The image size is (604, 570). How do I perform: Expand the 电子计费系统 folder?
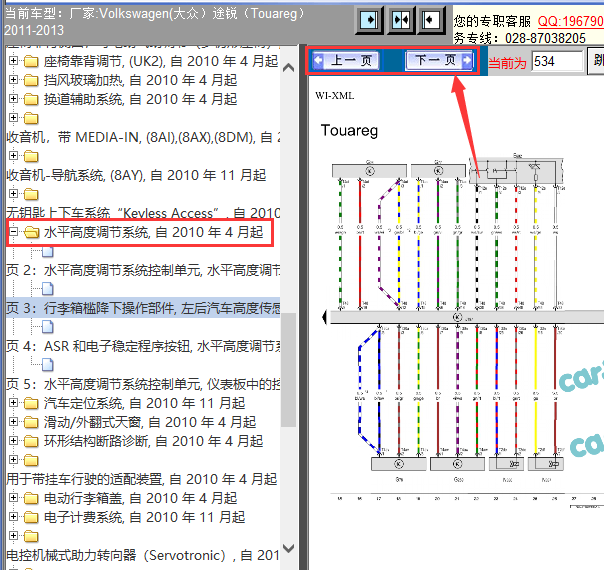[x=13, y=516]
